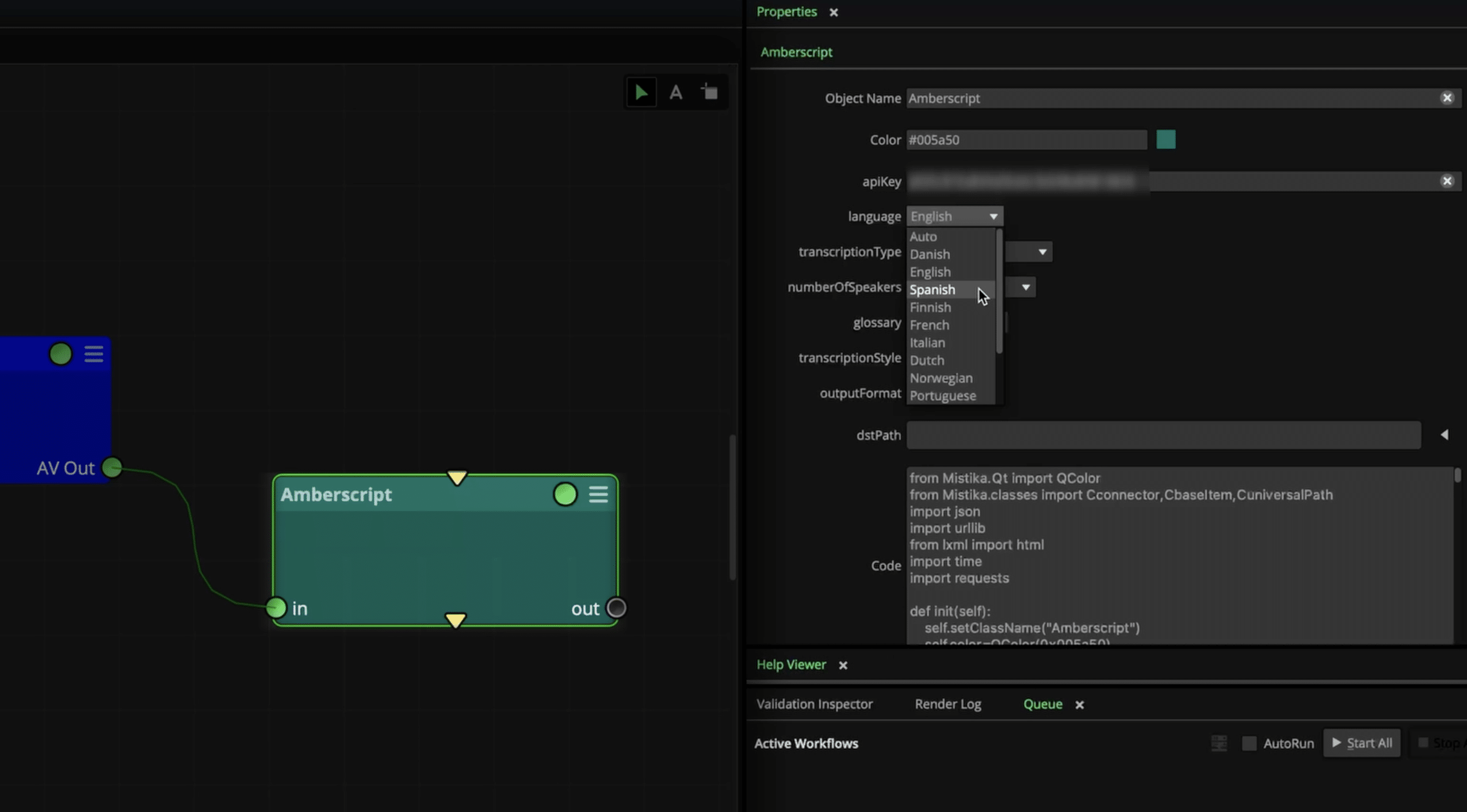Clear the apiKey field with X icon

[1447, 181]
